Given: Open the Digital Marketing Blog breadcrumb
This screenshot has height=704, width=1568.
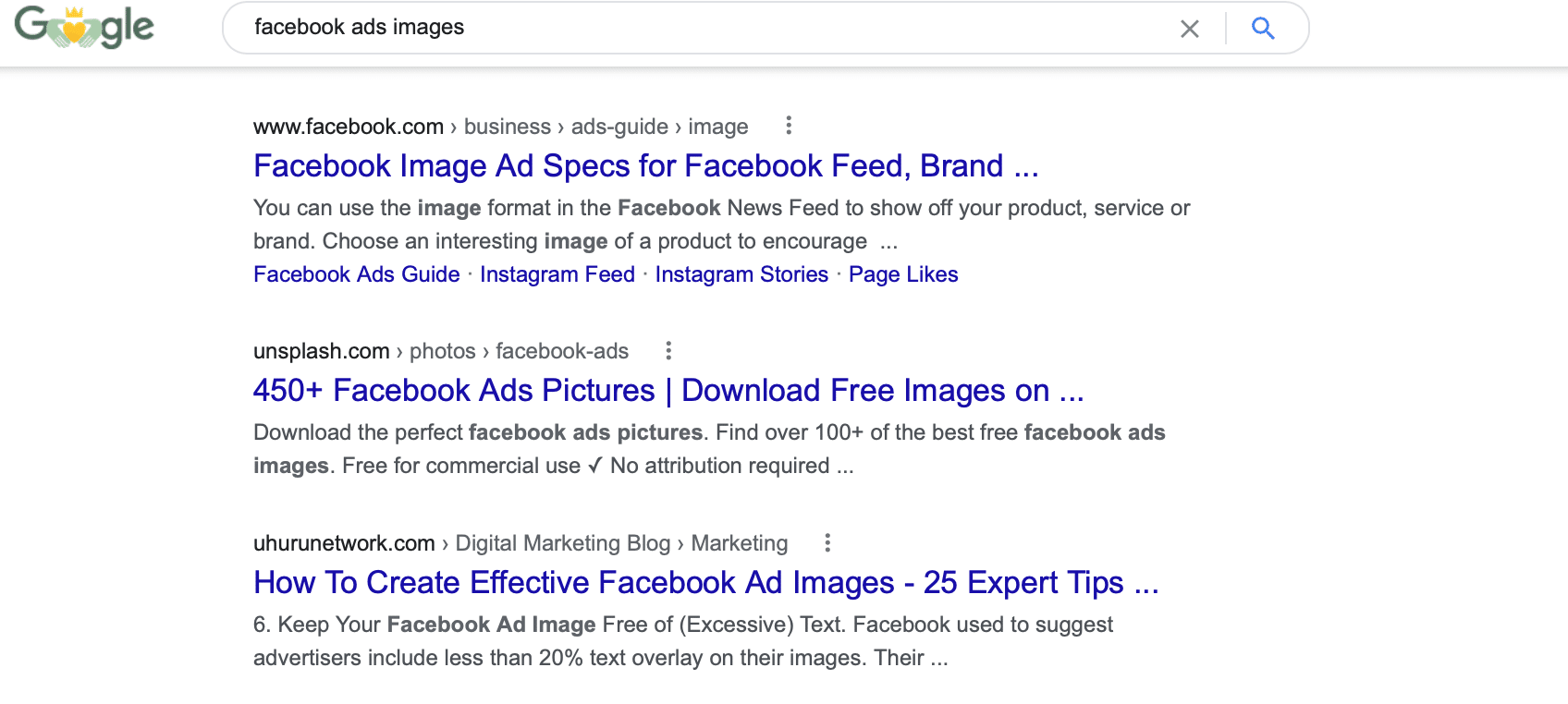Looking at the screenshot, I should [562, 543].
